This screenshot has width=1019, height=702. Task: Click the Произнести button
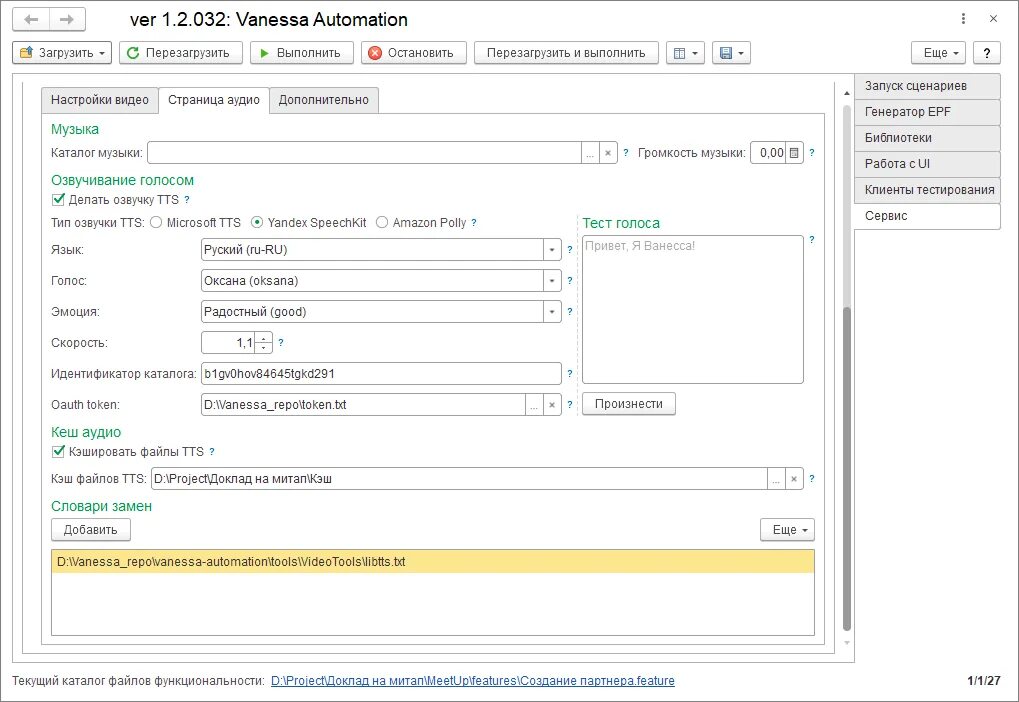(628, 403)
